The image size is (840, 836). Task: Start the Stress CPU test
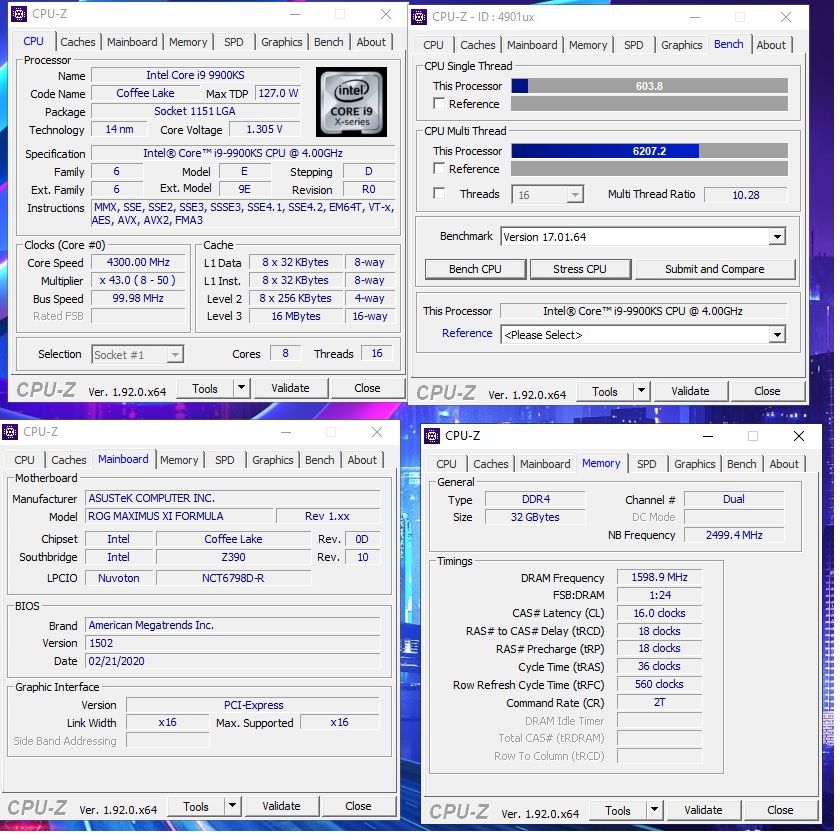pos(580,269)
